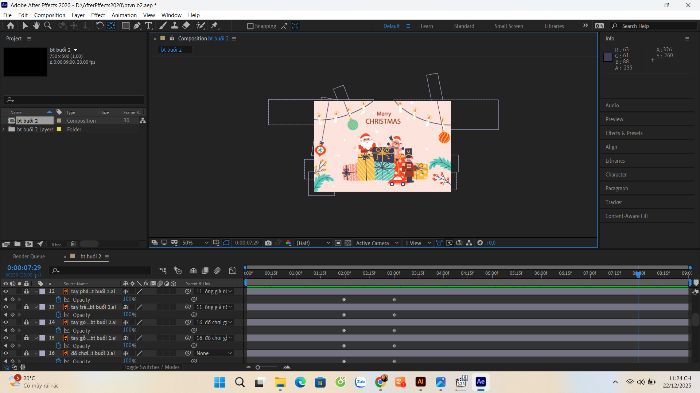The image size is (700, 393).
Task: Open the Edit menu
Action: (23, 15)
